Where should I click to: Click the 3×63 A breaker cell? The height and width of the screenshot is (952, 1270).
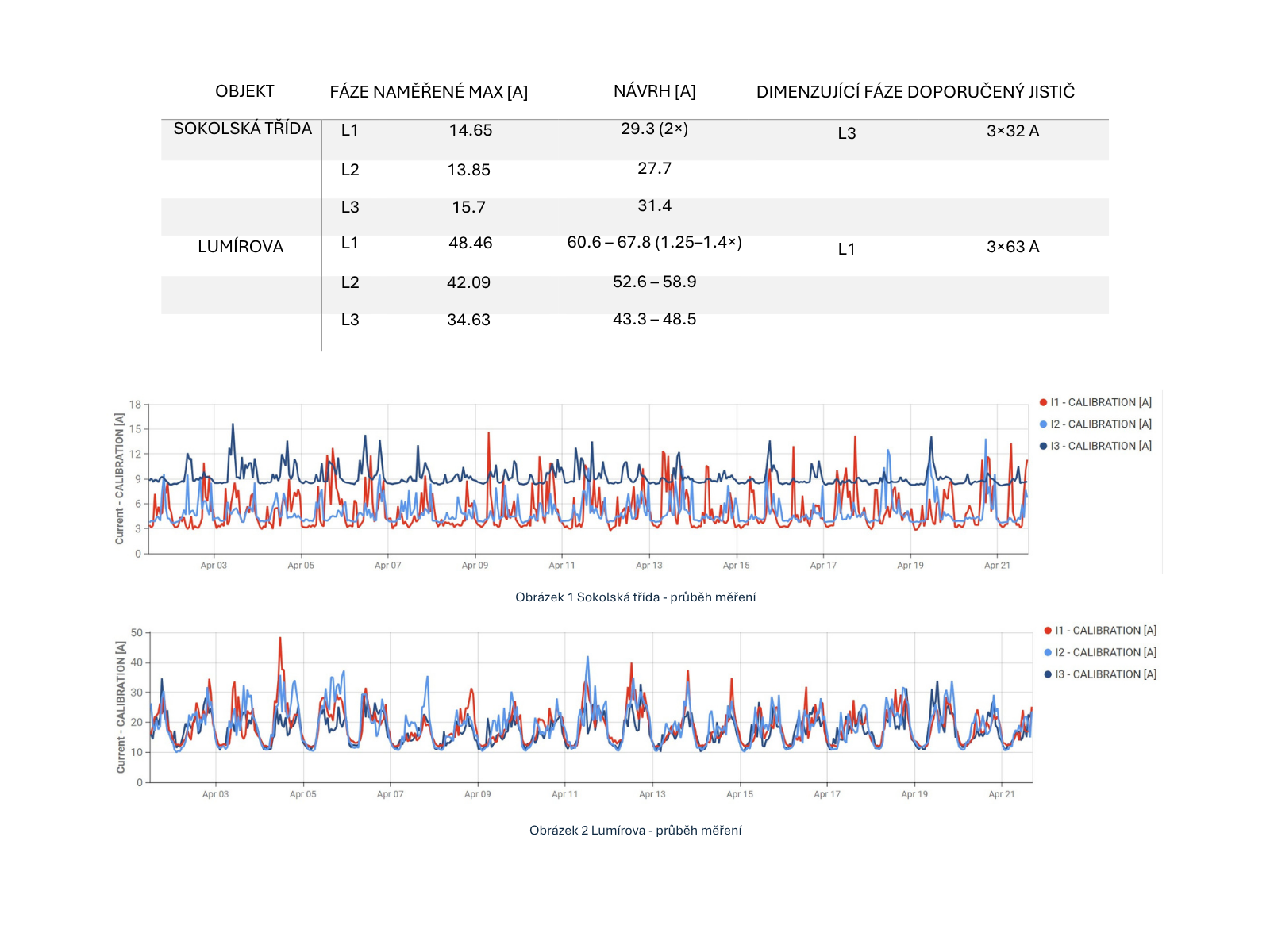point(1013,247)
